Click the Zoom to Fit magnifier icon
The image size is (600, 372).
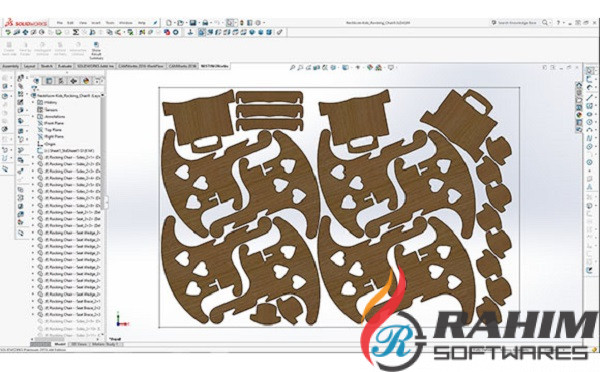tap(292, 67)
